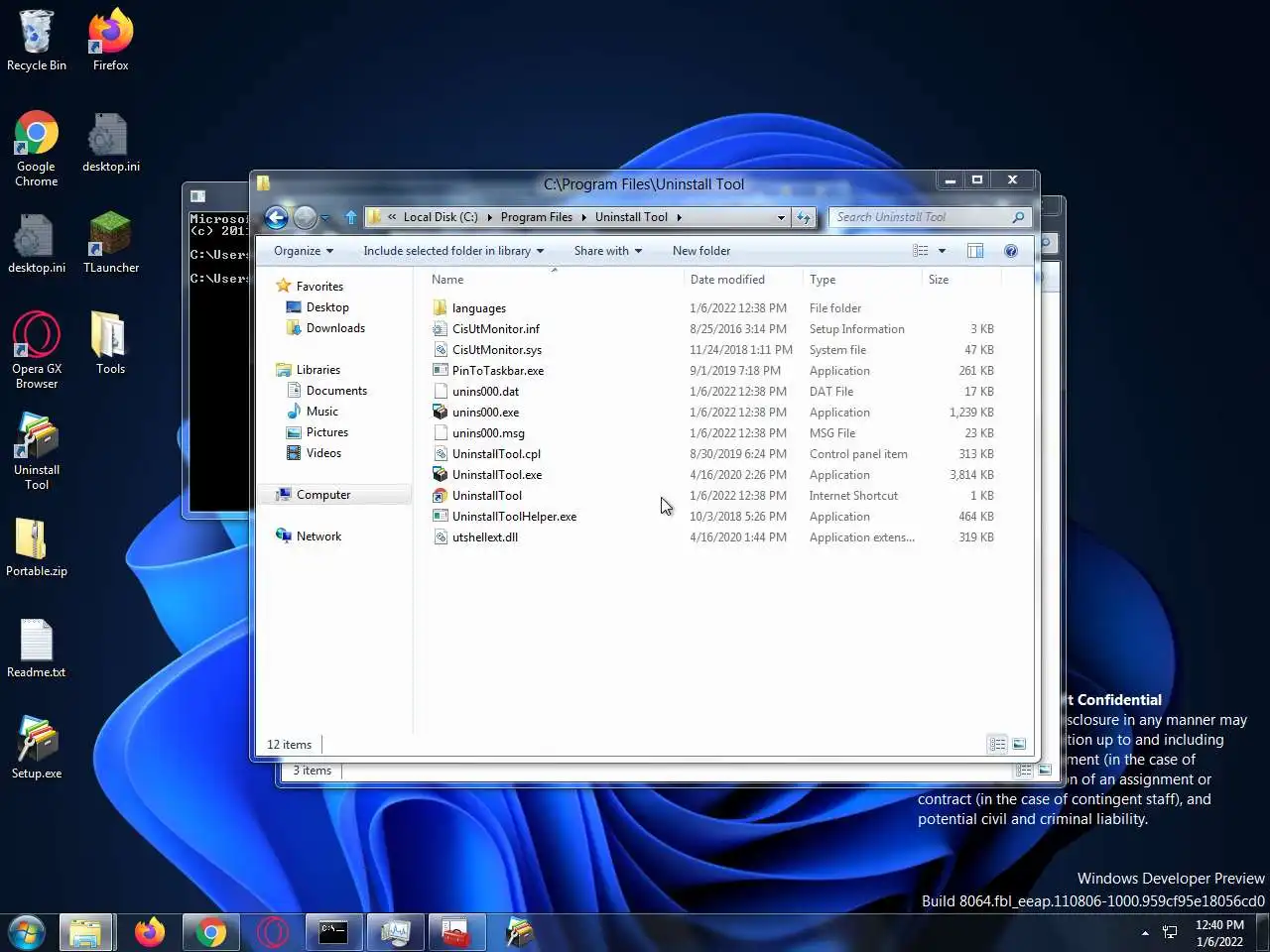
Task: Go to Program Files in breadcrumb
Action: 536,217
